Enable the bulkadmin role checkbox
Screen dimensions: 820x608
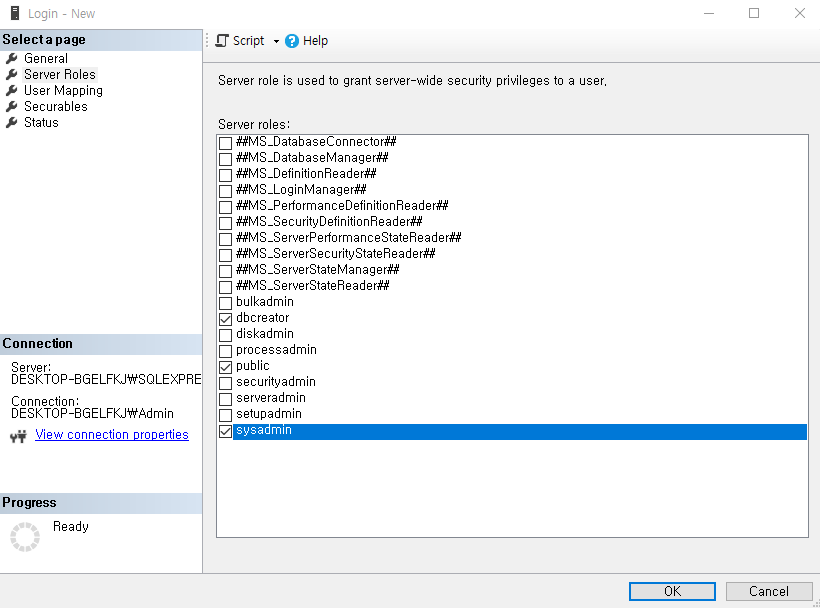[x=225, y=303]
